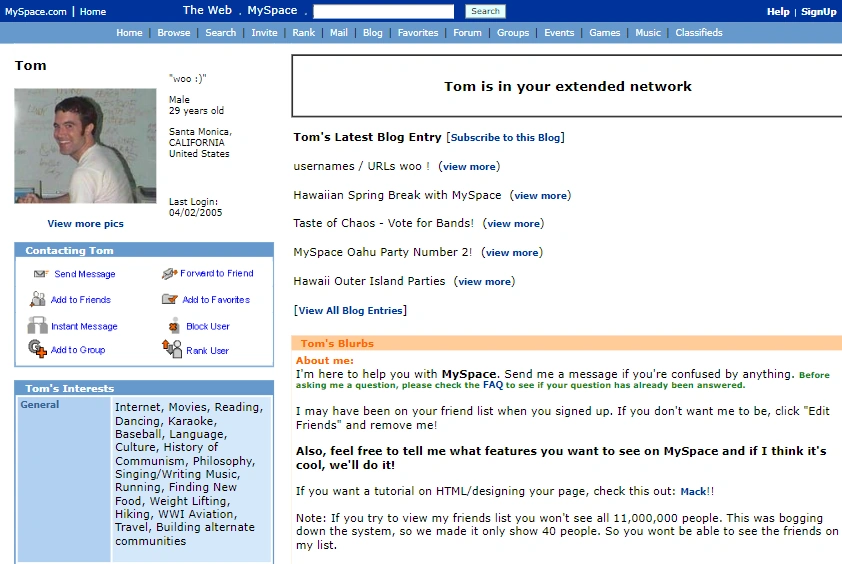
Task: Open the Groups navigation item
Action: [x=513, y=33]
